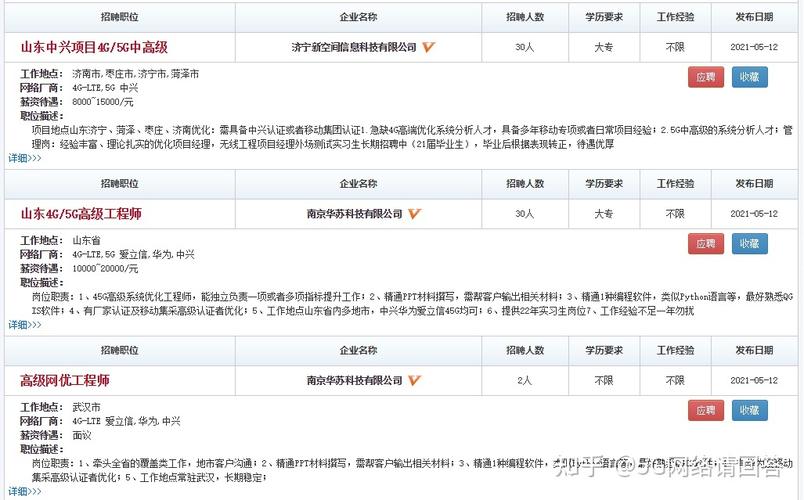Click date 2021-05-12 in the 高级网优工程师 row
This screenshot has height=500, width=804.
point(754,381)
